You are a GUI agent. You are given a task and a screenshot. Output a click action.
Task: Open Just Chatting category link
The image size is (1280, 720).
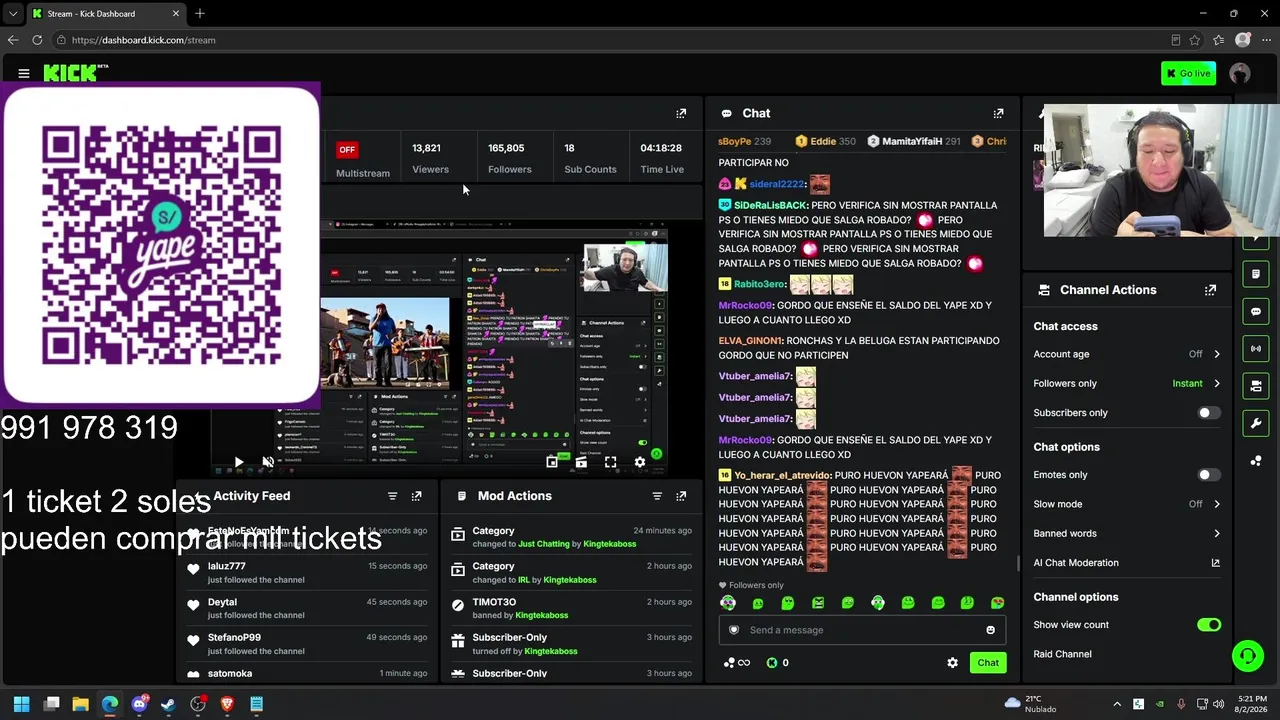(544, 544)
